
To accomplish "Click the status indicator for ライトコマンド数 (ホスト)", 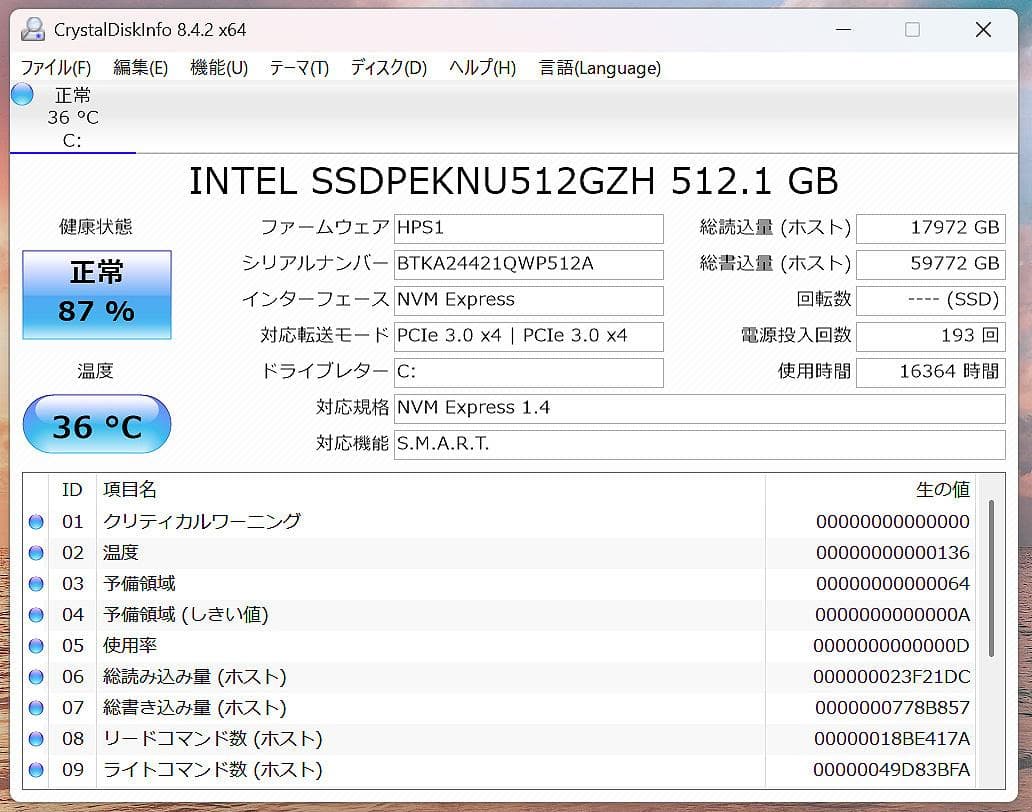I will coord(36,770).
